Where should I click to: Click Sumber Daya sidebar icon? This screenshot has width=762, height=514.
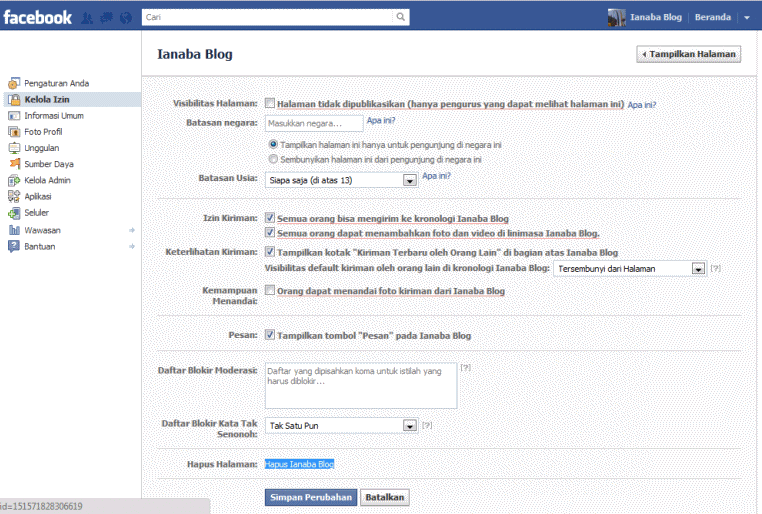15,164
